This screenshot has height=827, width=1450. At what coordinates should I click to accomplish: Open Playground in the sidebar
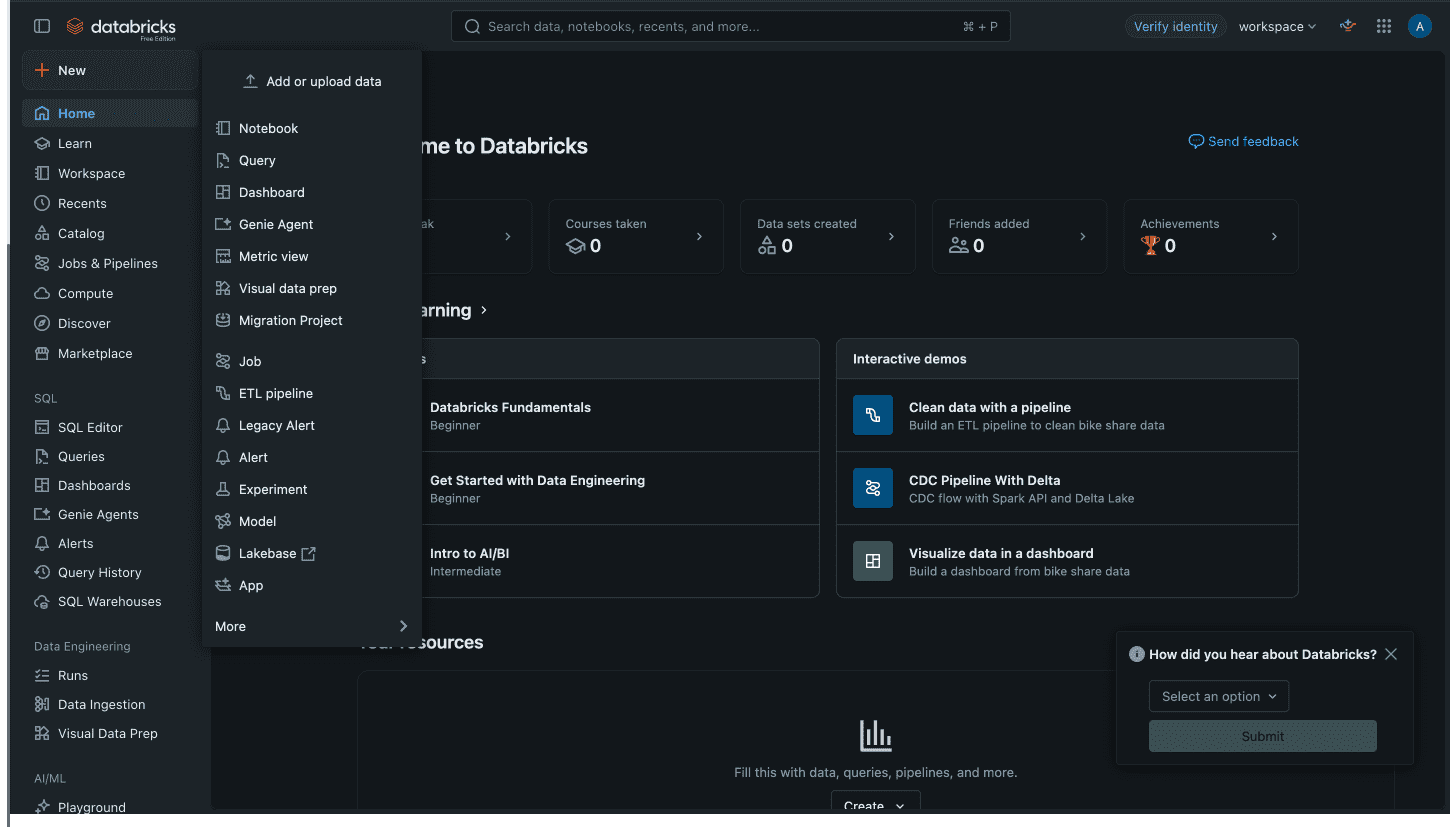tap(110, 807)
